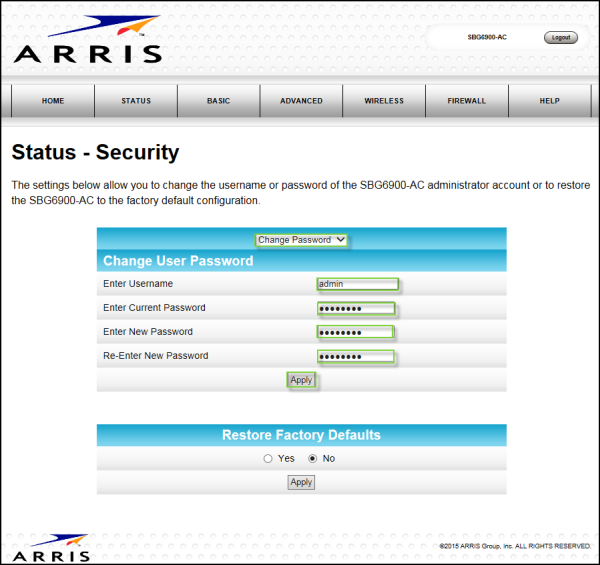The image size is (600, 565).
Task: Click the ARRIS logo in the header
Action: point(88,40)
